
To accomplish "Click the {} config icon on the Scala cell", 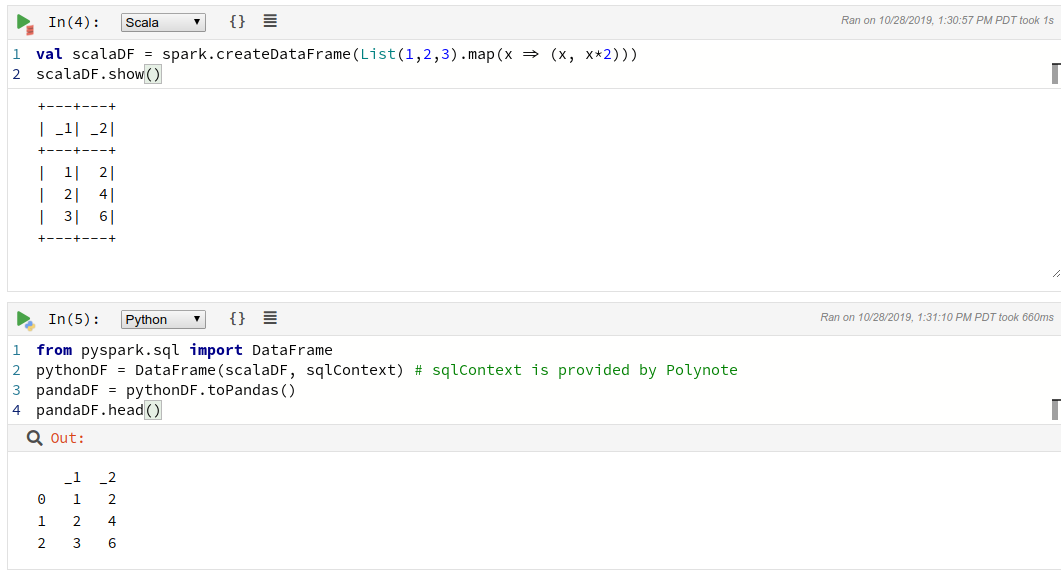I will (237, 21).
